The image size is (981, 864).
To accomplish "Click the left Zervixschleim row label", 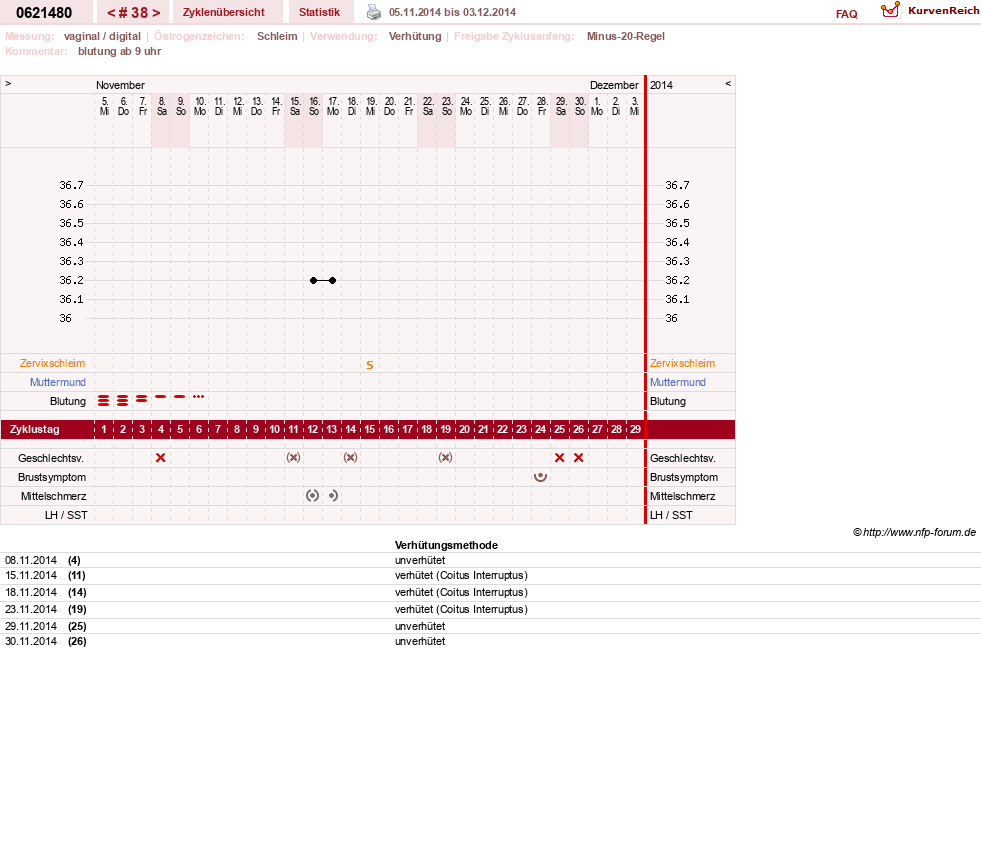I will pyautogui.click(x=52, y=363).
